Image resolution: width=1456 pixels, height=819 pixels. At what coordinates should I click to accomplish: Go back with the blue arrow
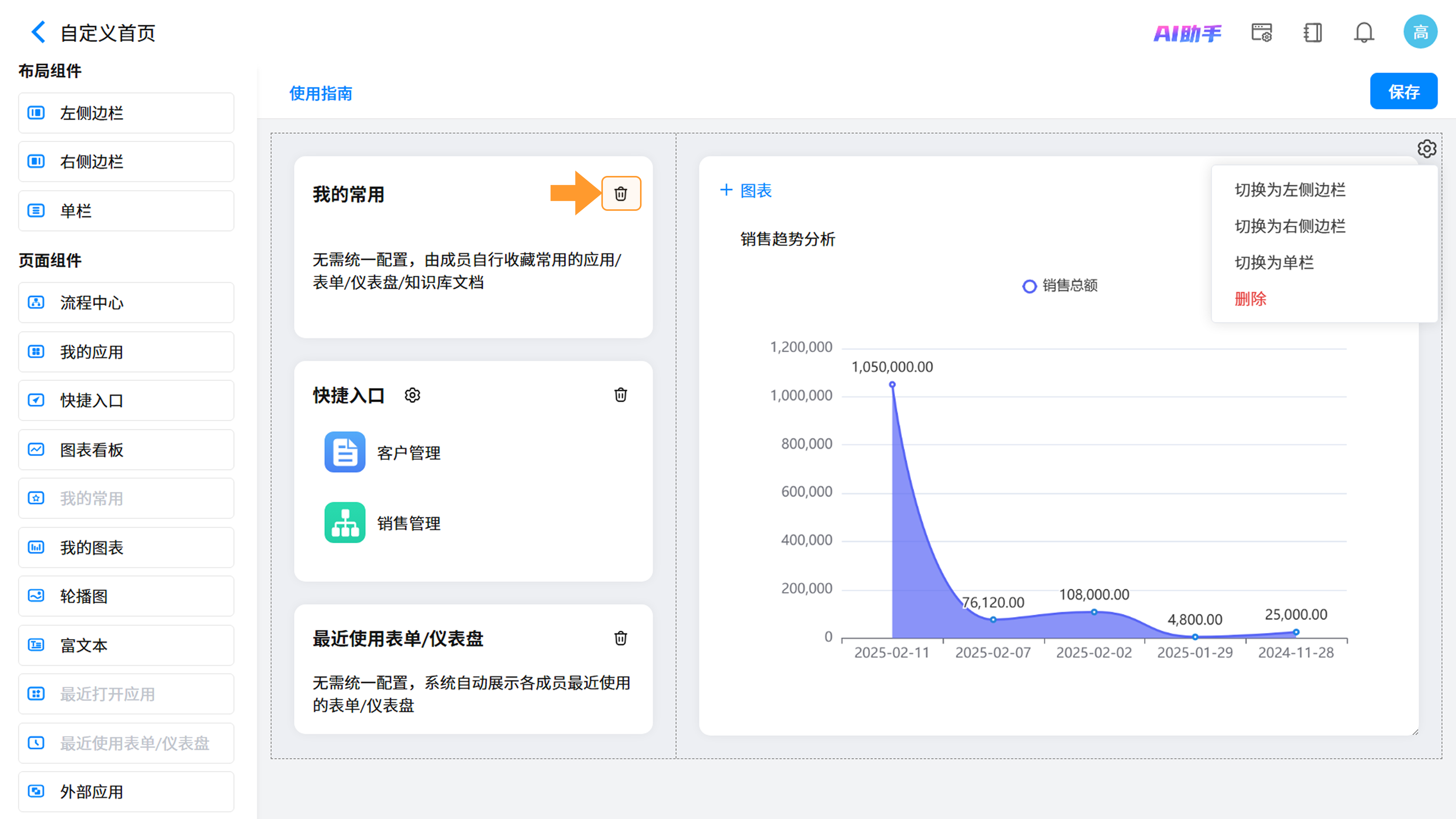pos(38,32)
